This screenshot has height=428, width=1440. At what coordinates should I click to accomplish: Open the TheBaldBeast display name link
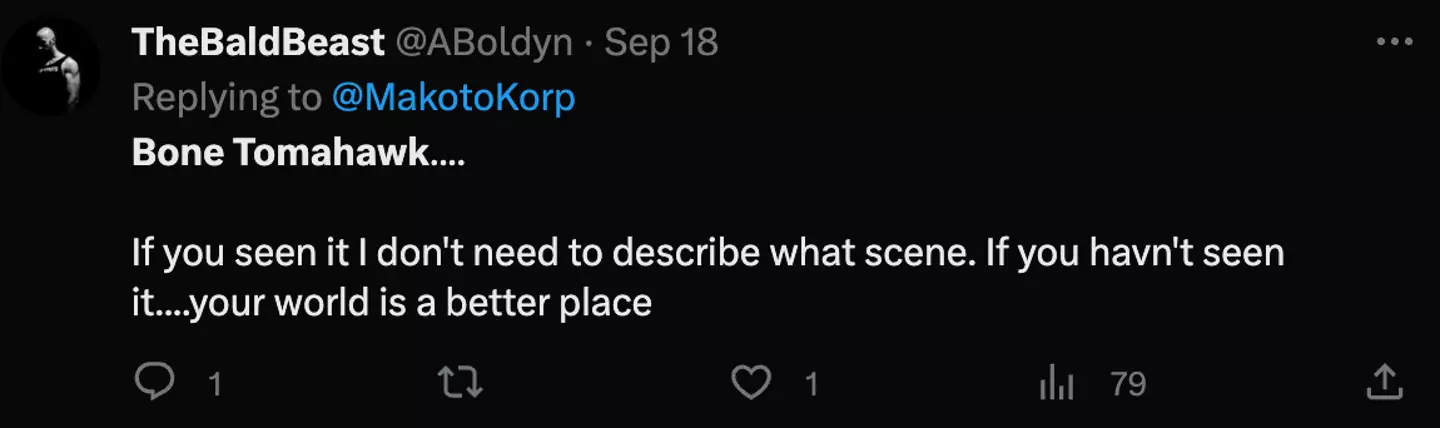click(258, 43)
